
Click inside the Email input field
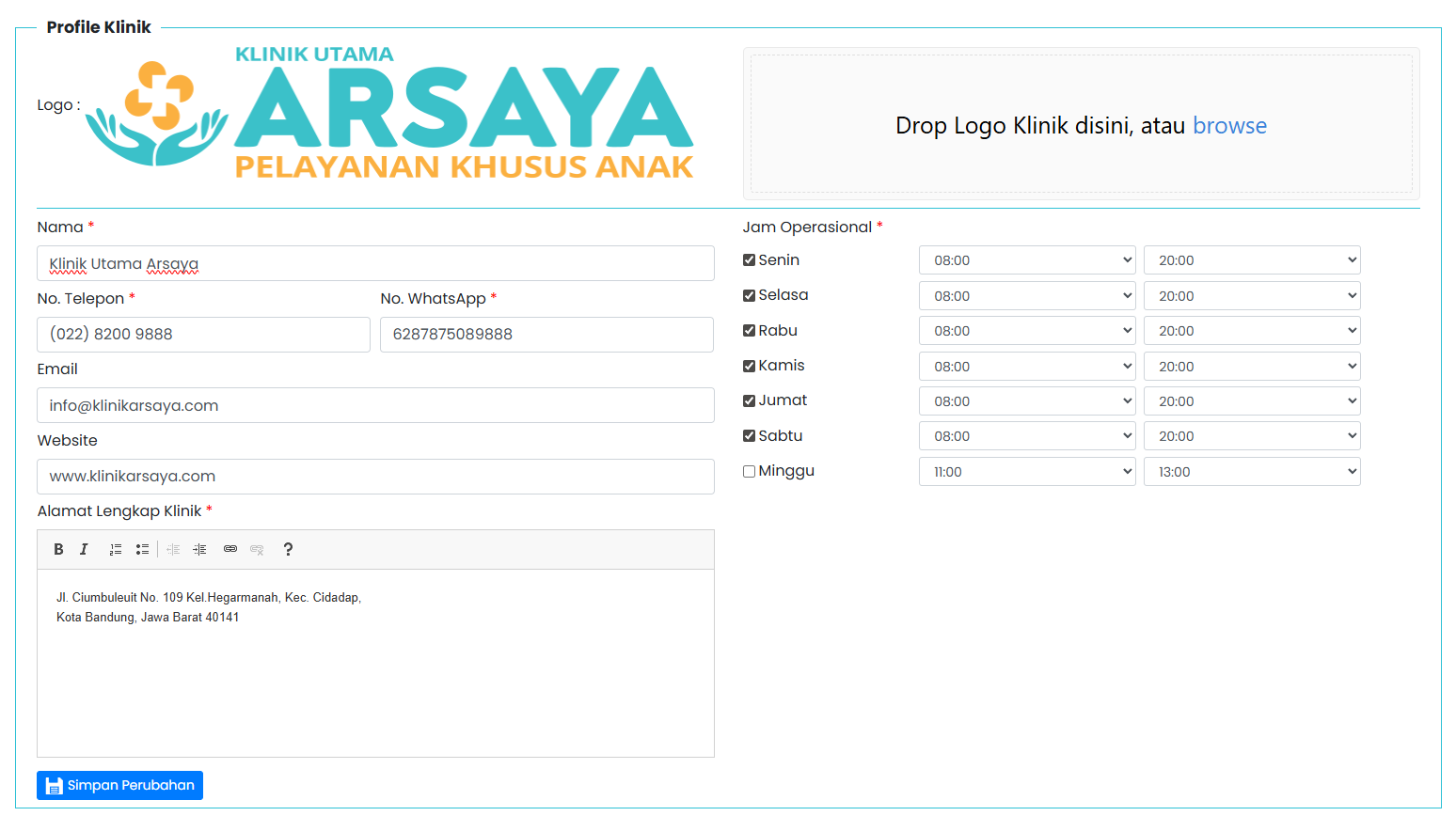point(374,405)
